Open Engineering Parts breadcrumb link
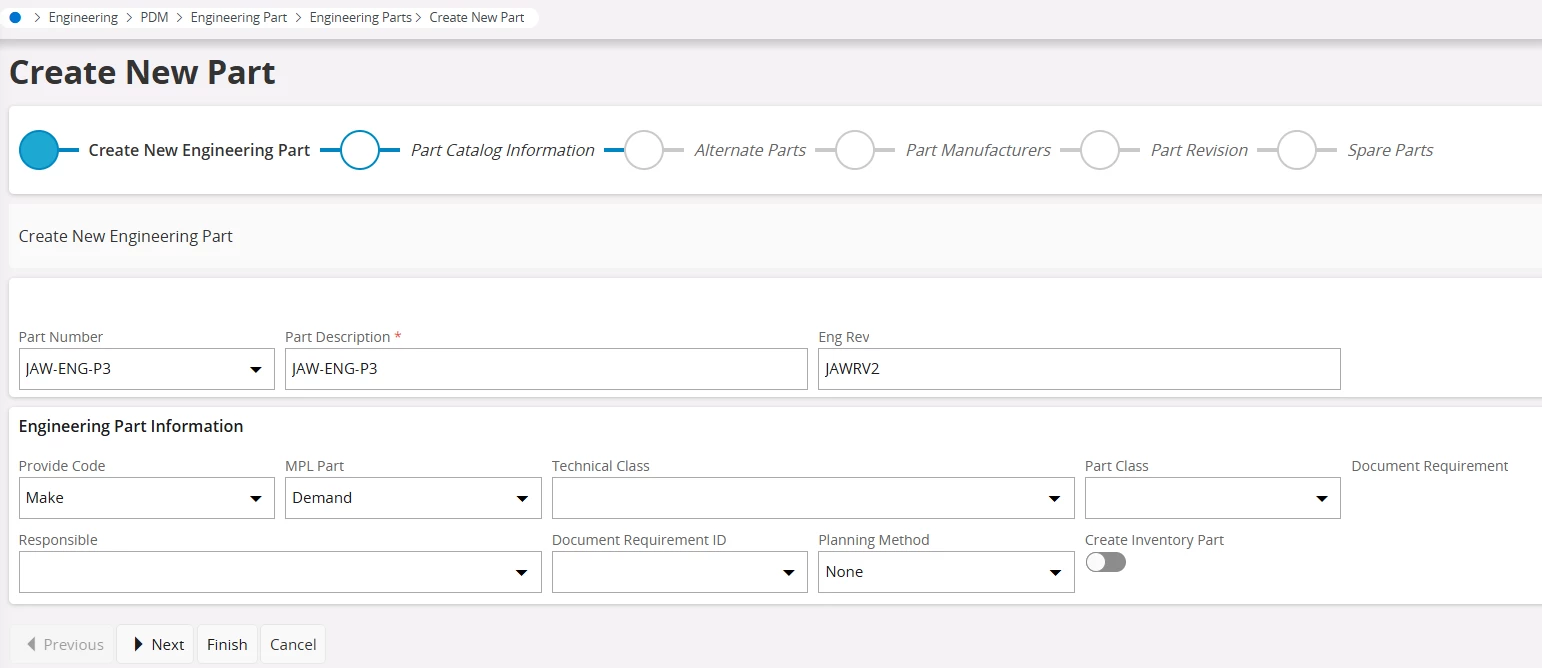1542x668 pixels. (360, 17)
